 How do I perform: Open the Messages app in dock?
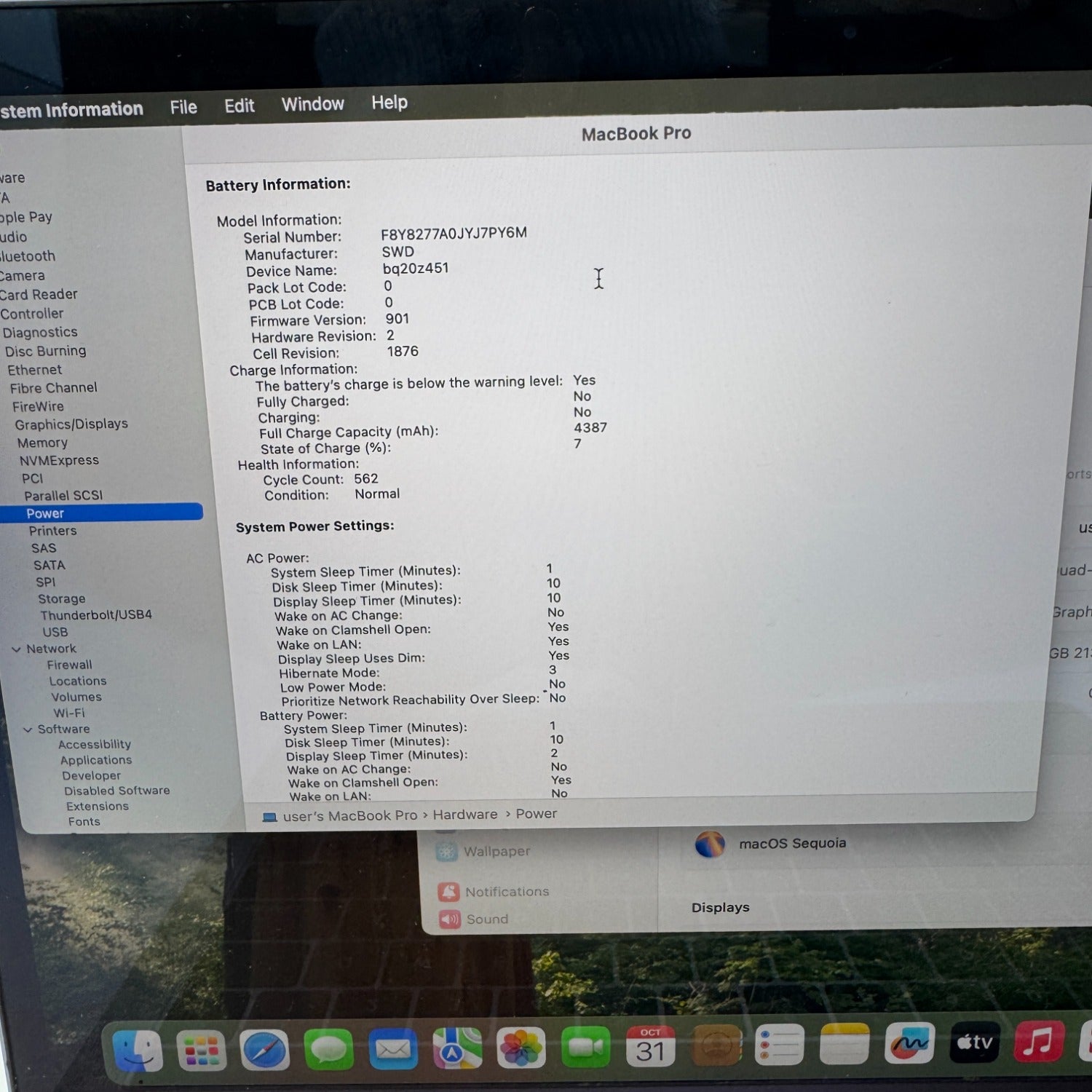coord(328,1050)
